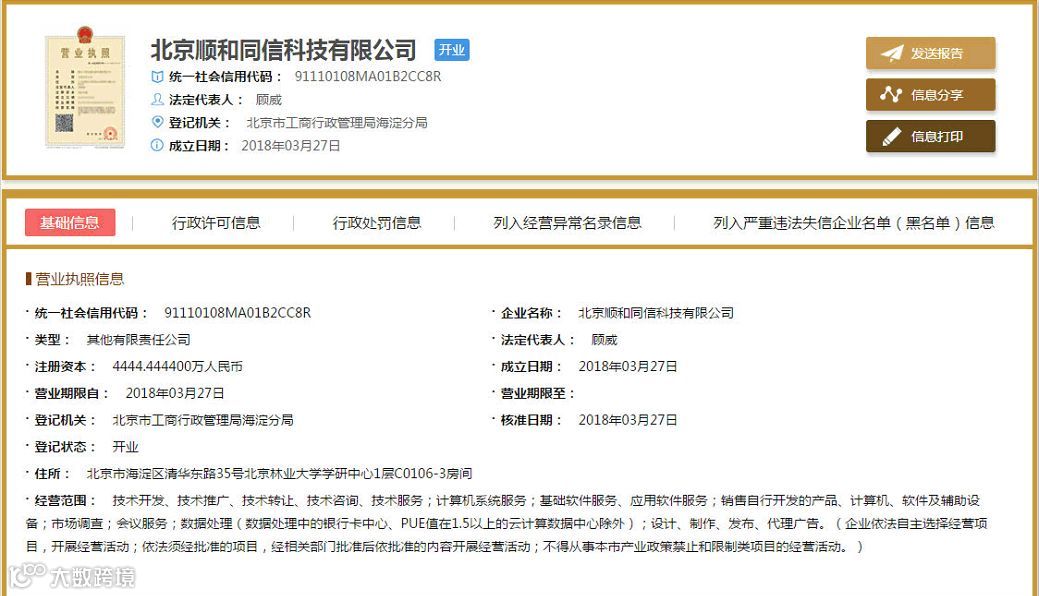Click details 成立日期 value 2018年03月27日
This screenshot has width=1039, height=596.
pyautogui.click(x=628, y=367)
